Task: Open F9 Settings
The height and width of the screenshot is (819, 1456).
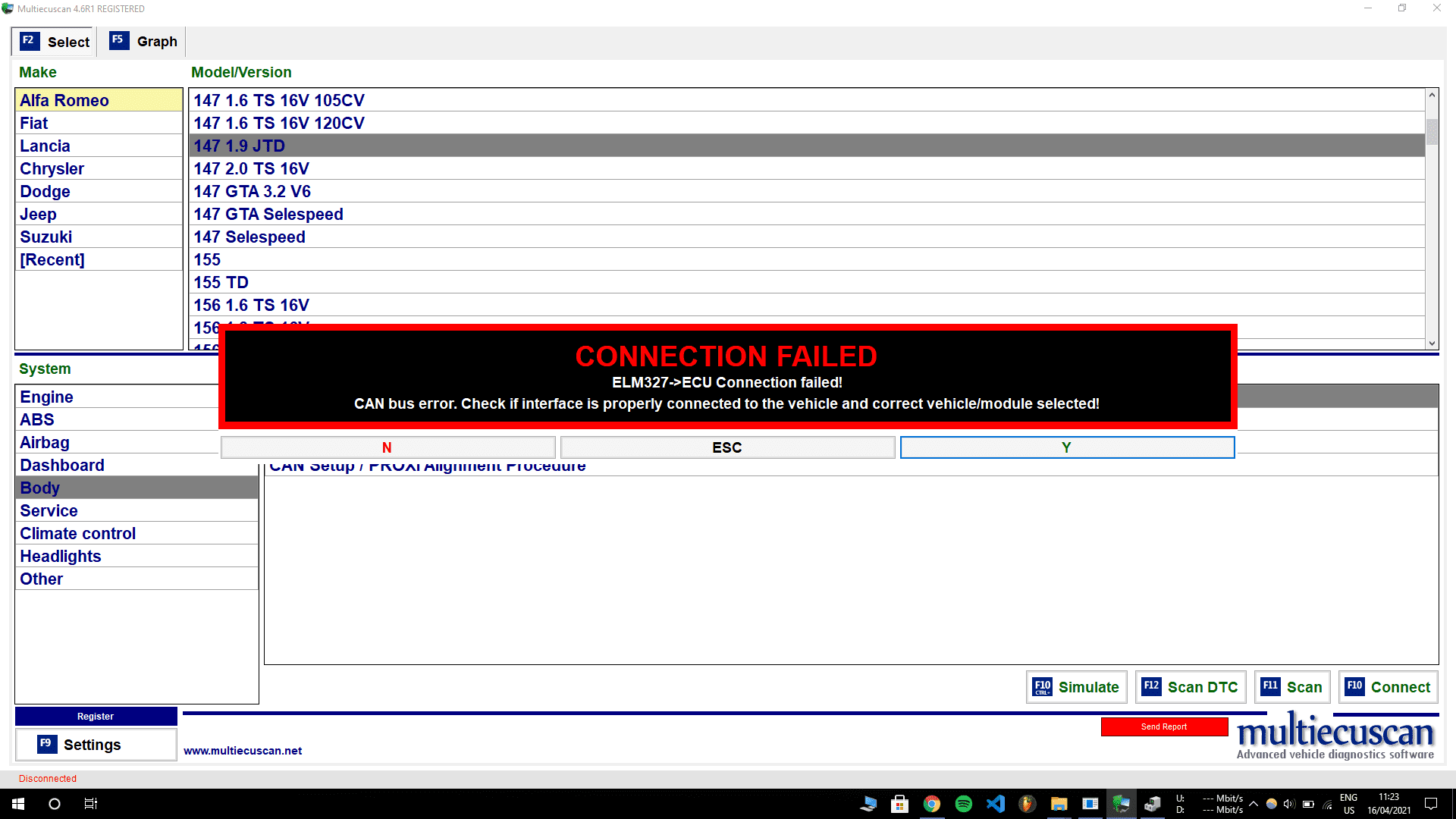Action: pyautogui.click(x=96, y=745)
